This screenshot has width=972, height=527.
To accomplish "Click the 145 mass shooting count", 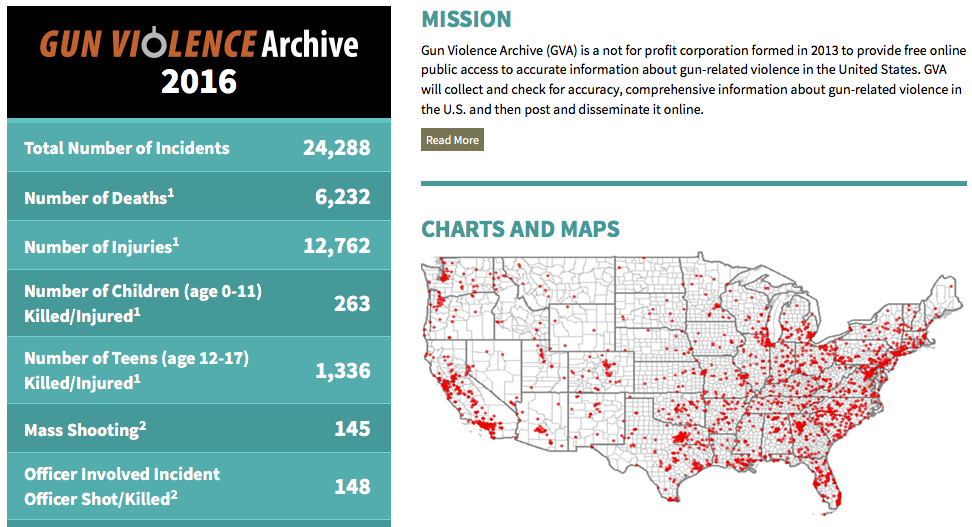I will point(352,429).
